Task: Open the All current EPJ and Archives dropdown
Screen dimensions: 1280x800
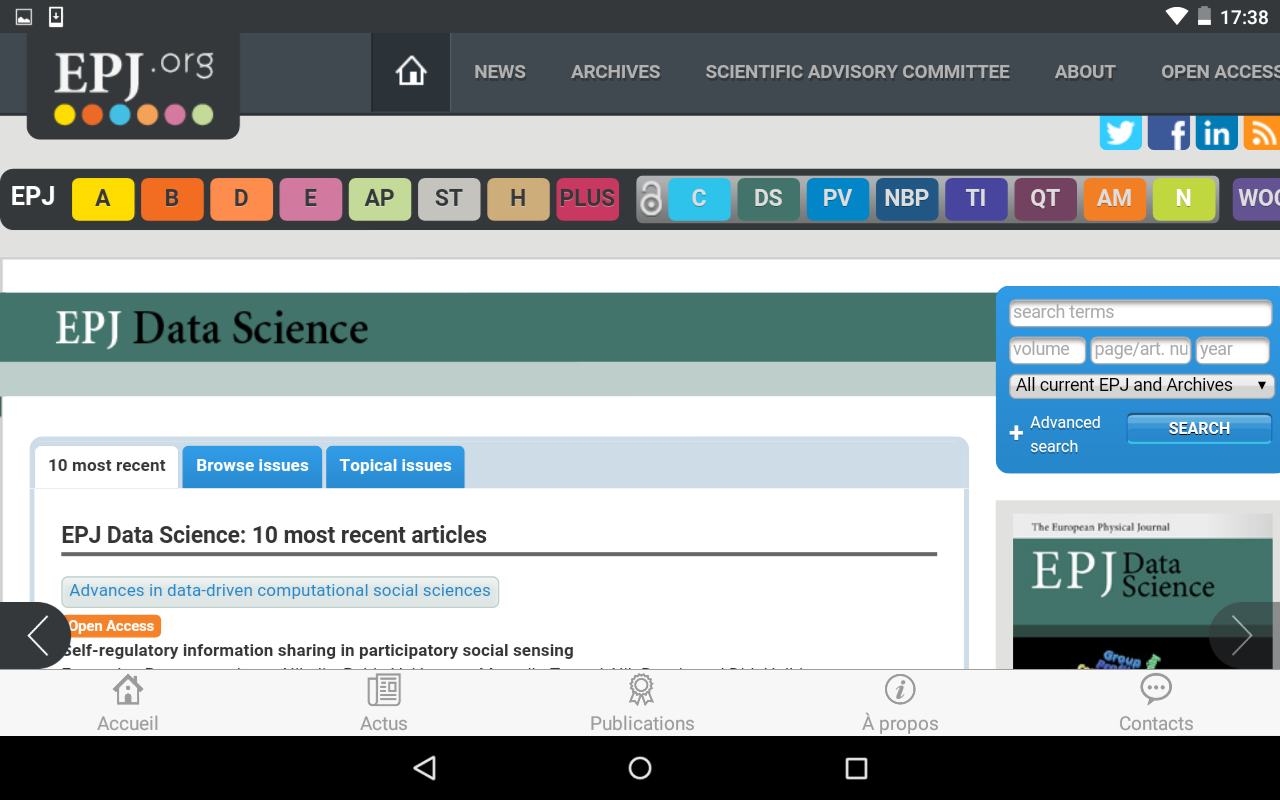Action: [1141, 385]
